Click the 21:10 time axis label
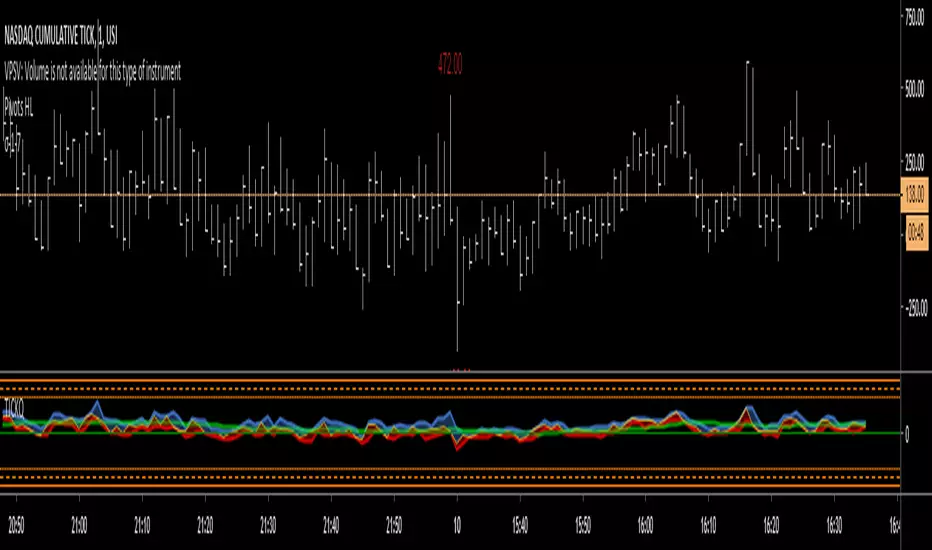The image size is (932, 550). click(142, 526)
